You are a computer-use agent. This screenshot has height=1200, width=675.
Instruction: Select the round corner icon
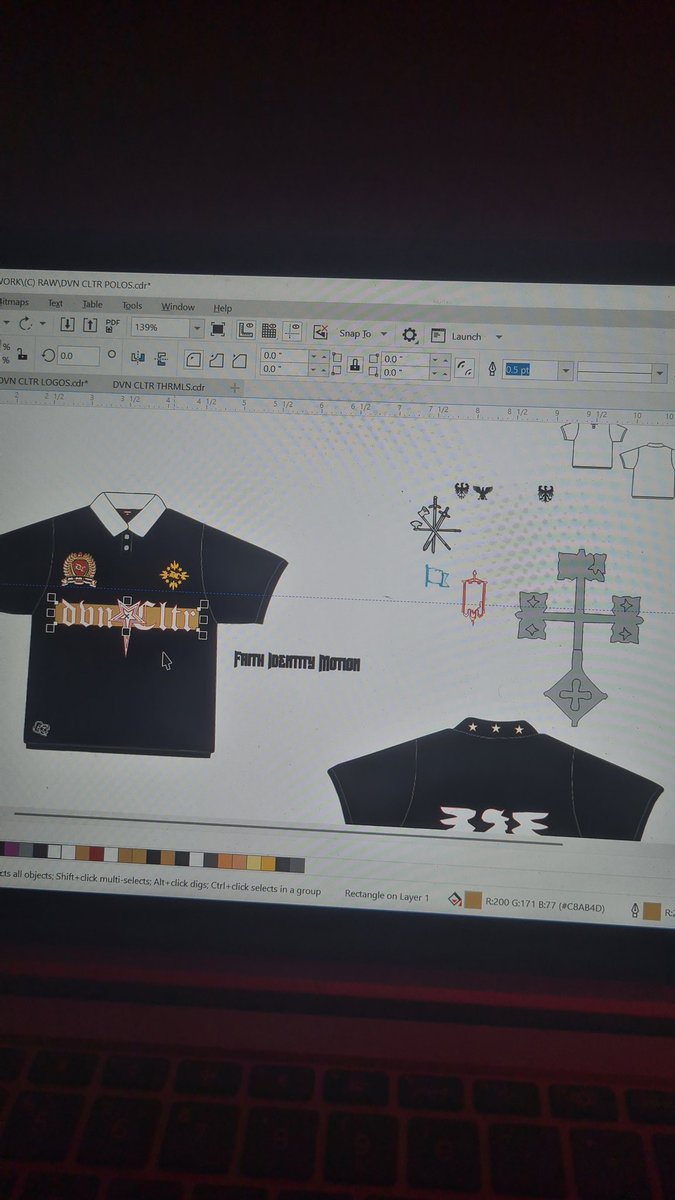coord(194,358)
